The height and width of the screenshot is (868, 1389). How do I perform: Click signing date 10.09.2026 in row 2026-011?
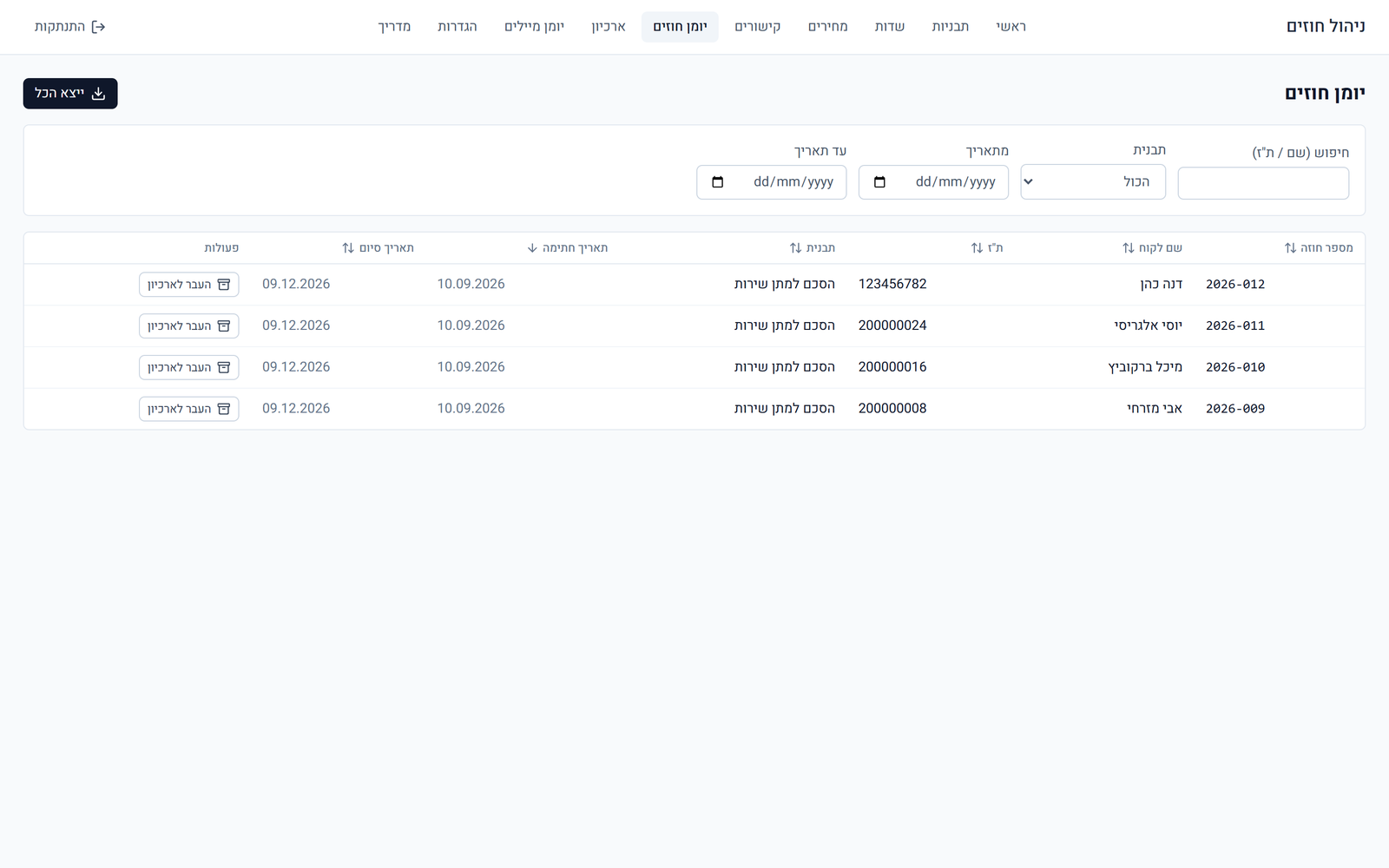click(x=471, y=326)
